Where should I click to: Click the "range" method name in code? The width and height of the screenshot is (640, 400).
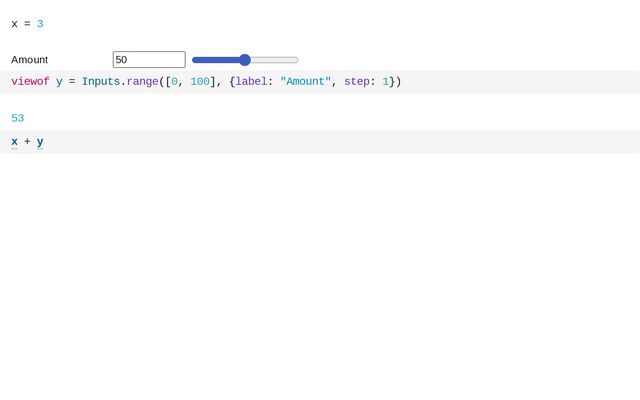[142, 82]
